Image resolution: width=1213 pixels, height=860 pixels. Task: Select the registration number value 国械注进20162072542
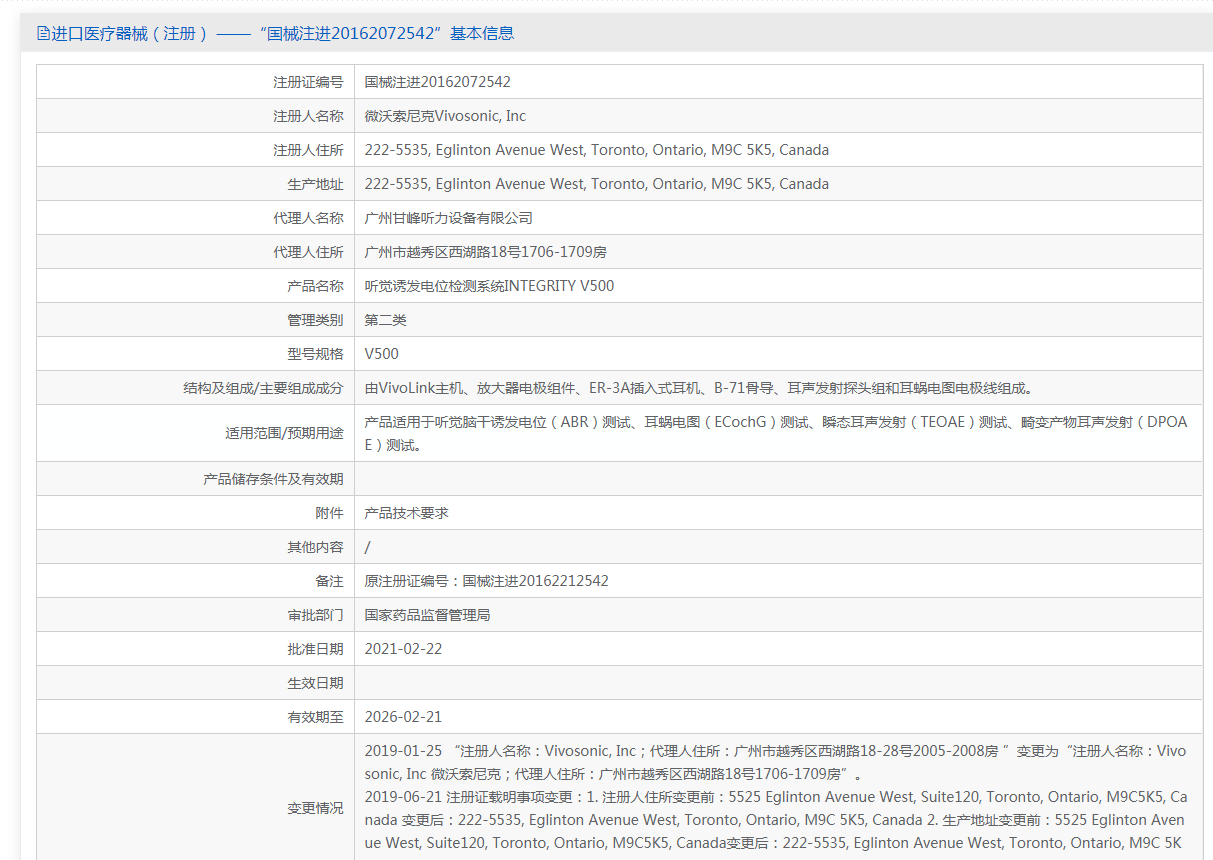438,82
